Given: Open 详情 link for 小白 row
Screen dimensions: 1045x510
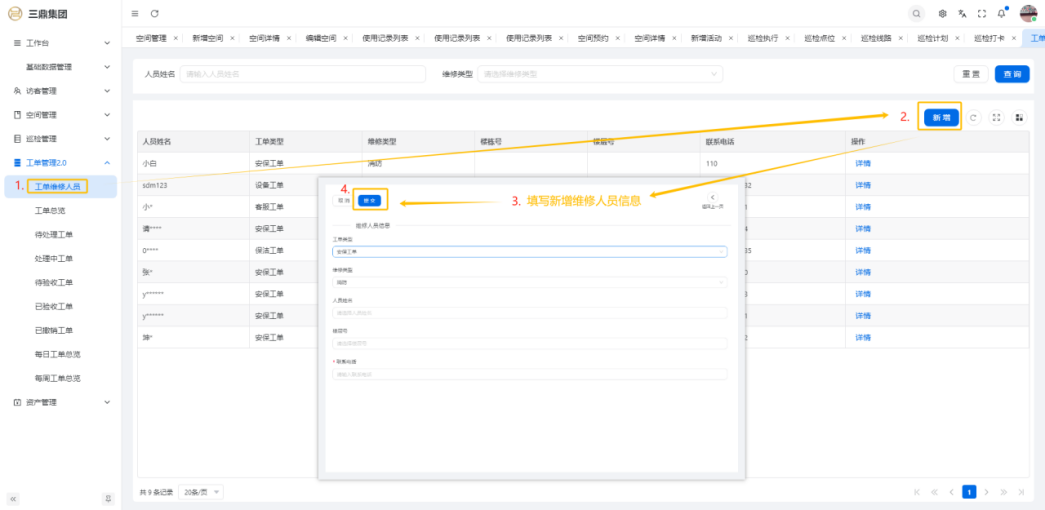Looking at the screenshot, I should (x=860, y=163).
